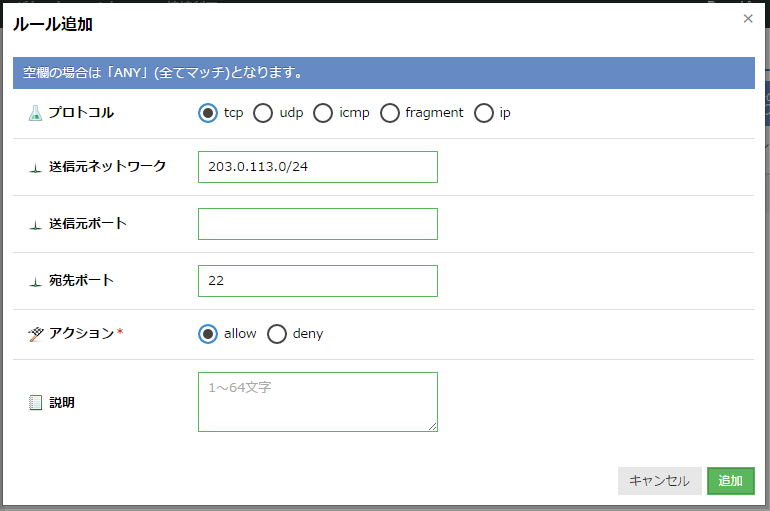Click the gavel icon next to アクション

point(36,333)
